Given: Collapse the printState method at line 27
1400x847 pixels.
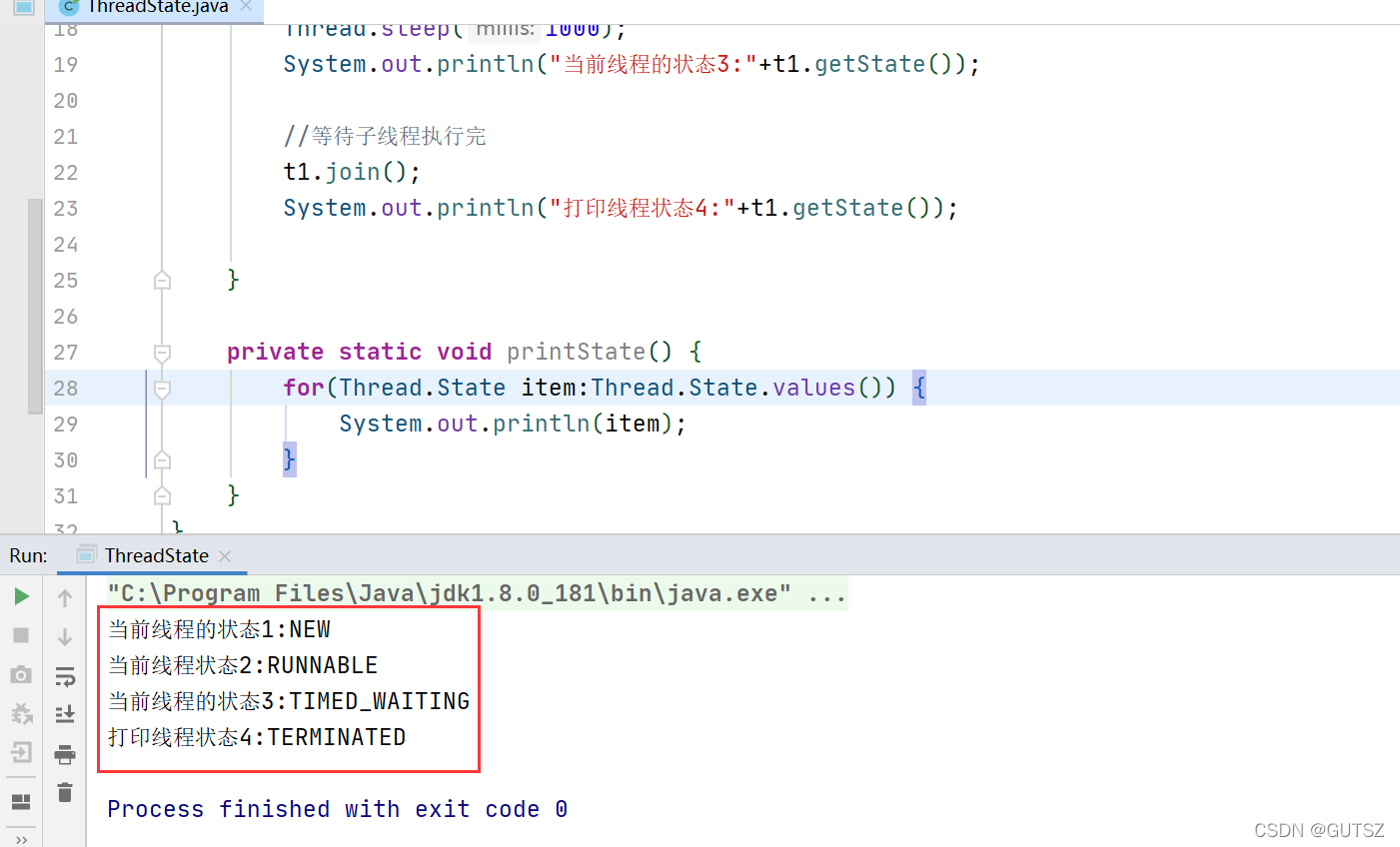Looking at the screenshot, I should click(x=162, y=353).
